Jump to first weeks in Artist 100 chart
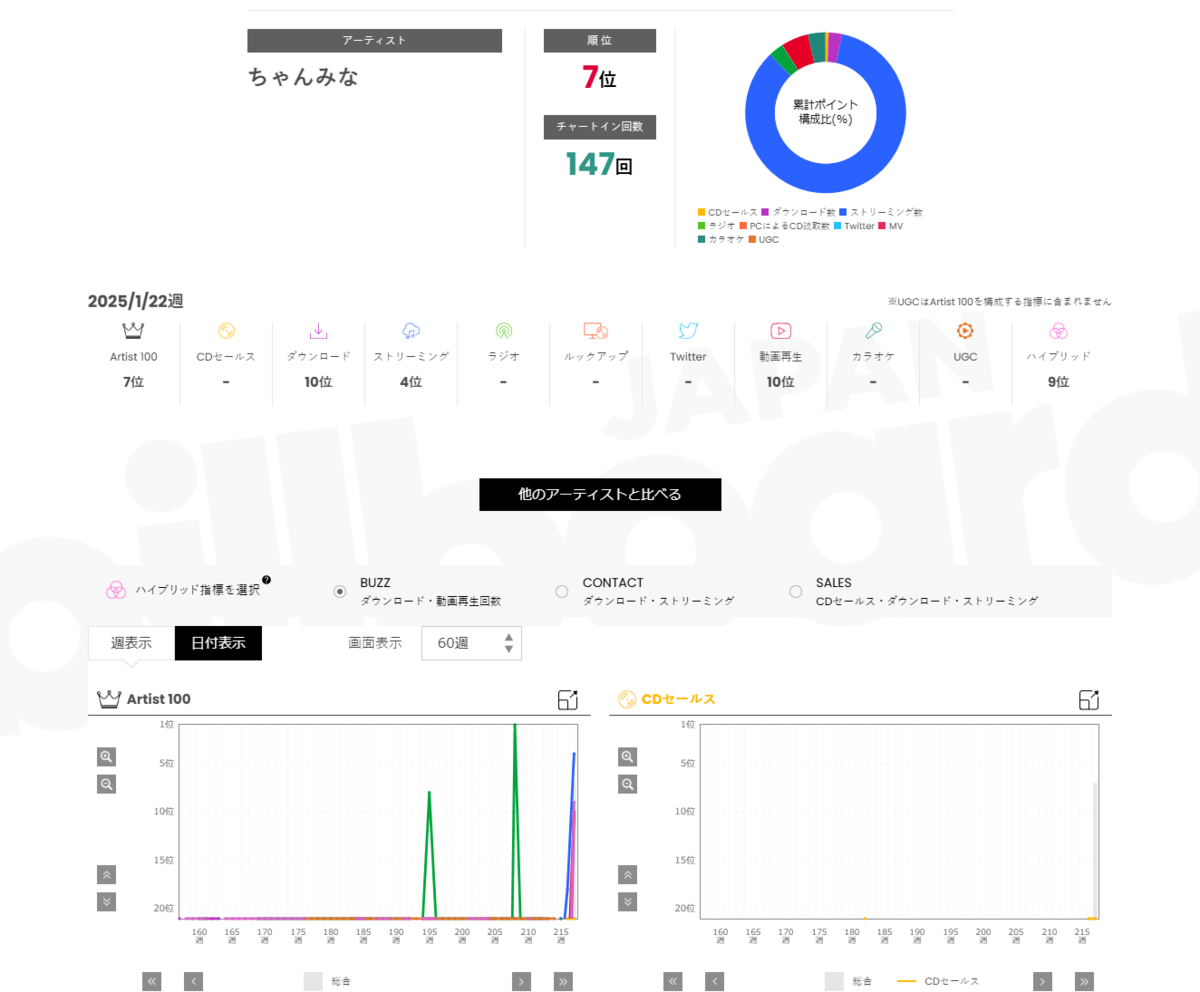The height and width of the screenshot is (992, 1200). tap(152, 981)
